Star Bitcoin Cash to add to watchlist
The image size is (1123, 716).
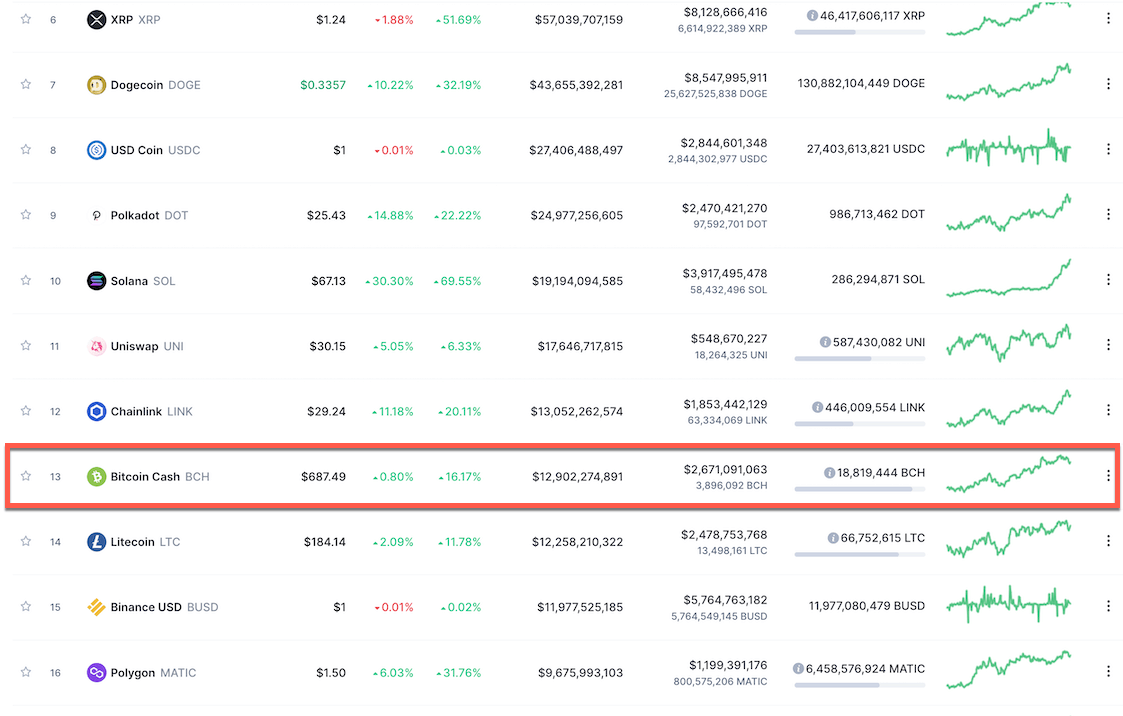(26, 476)
